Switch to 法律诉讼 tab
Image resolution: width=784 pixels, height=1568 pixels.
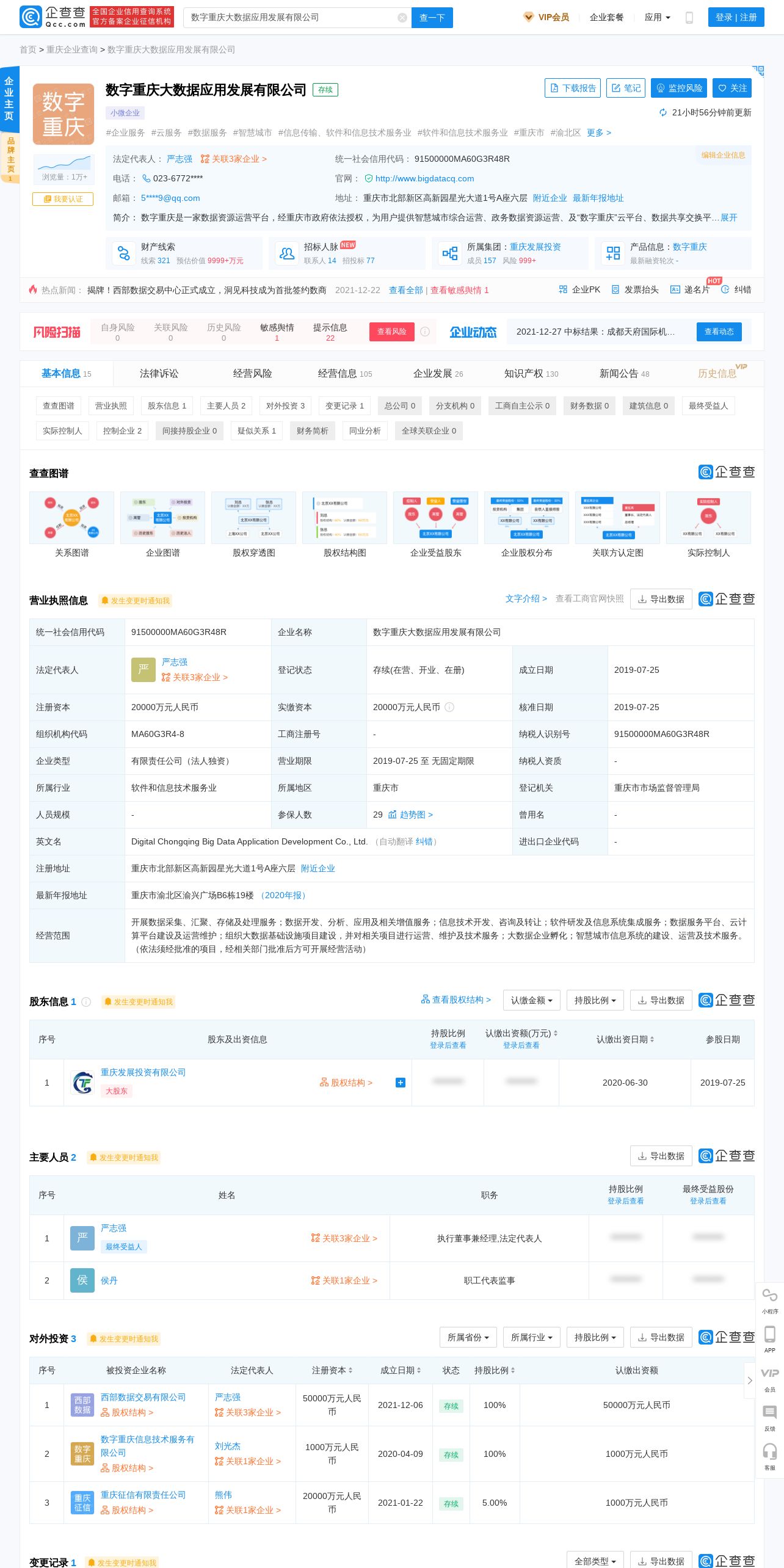point(159,374)
